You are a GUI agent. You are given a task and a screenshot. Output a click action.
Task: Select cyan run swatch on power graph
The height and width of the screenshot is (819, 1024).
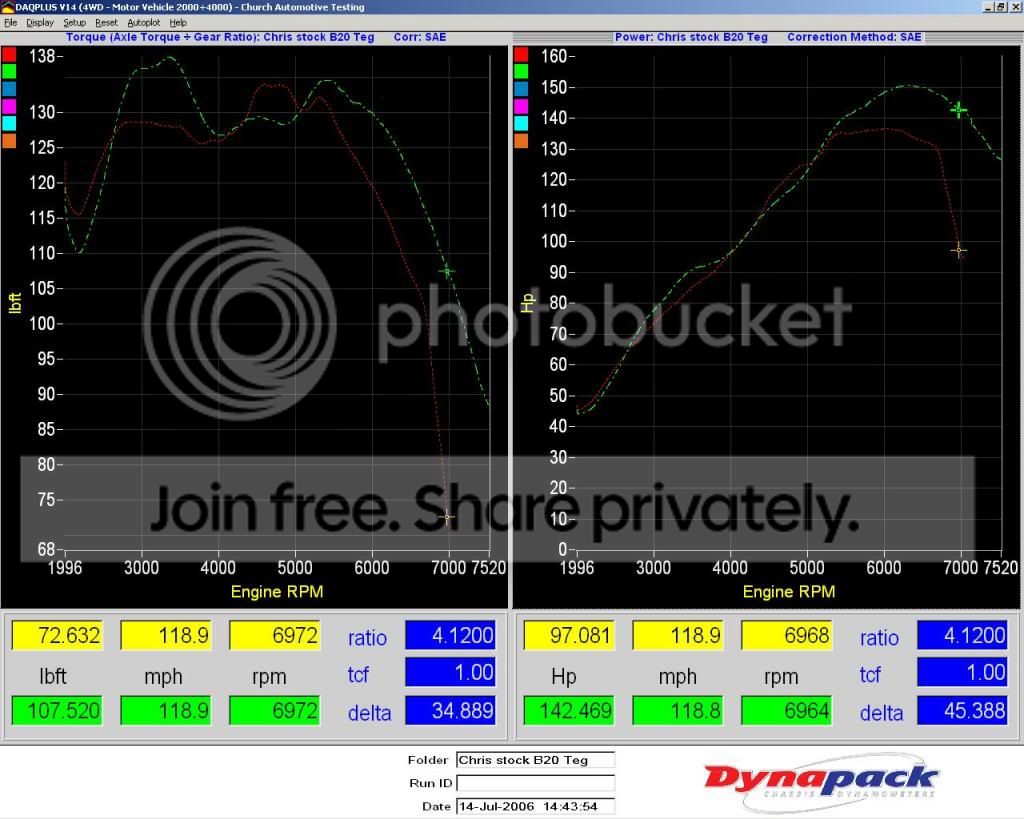(x=521, y=123)
